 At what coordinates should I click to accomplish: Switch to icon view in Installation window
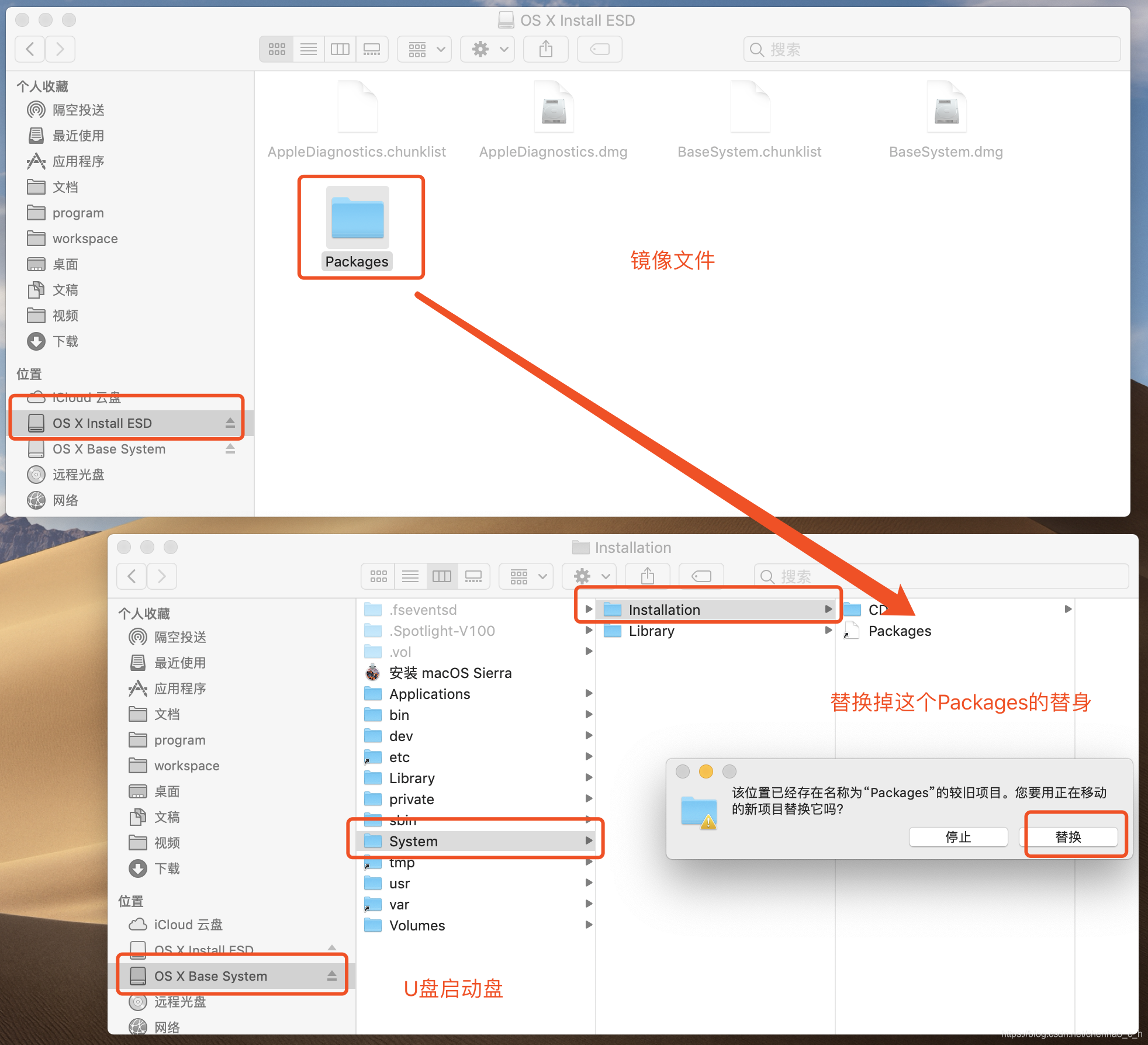click(379, 576)
